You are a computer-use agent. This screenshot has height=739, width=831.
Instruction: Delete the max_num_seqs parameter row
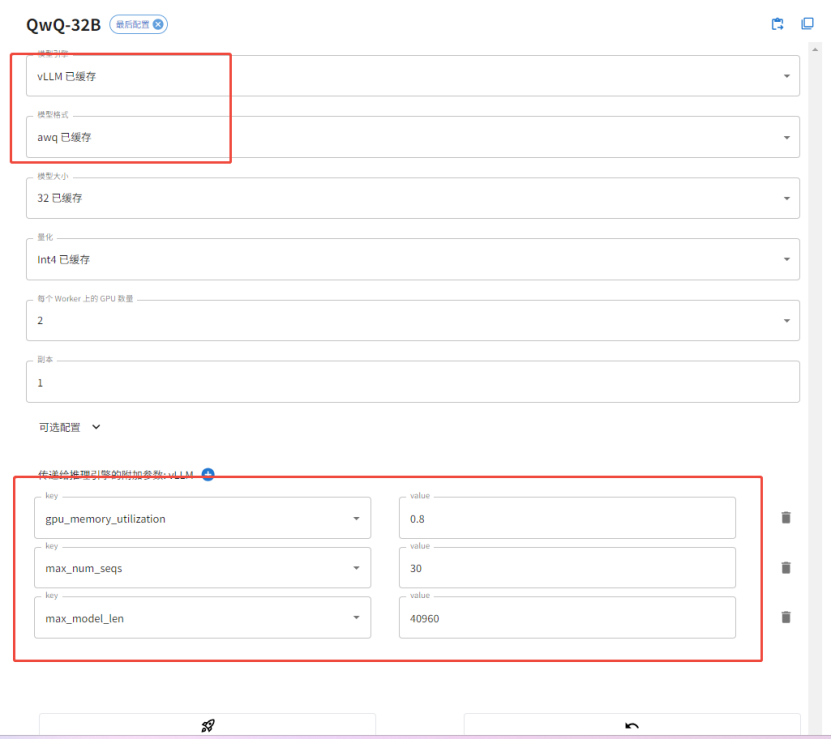(786, 568)
